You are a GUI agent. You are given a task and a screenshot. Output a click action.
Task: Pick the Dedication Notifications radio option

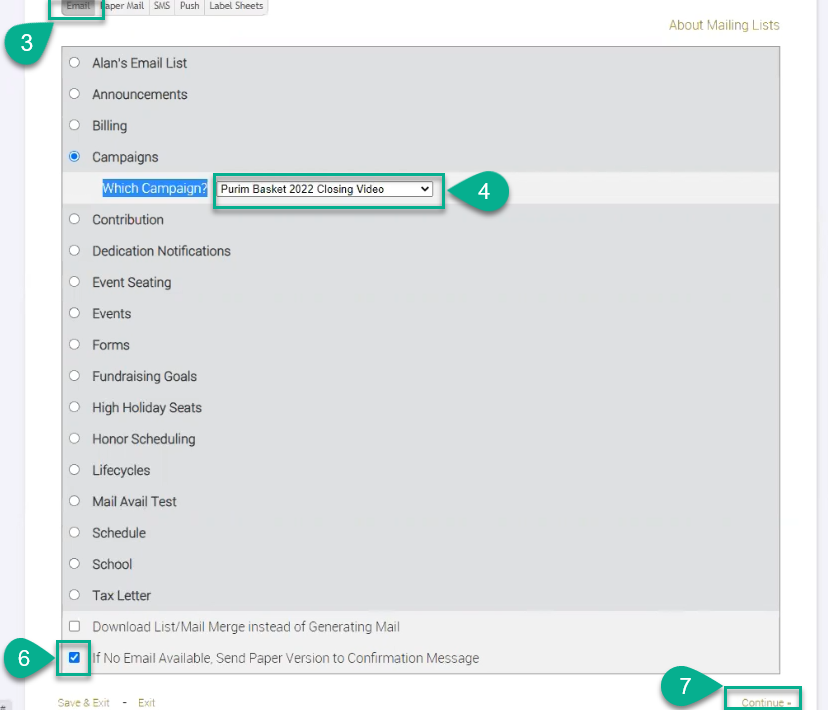[74, 251]
